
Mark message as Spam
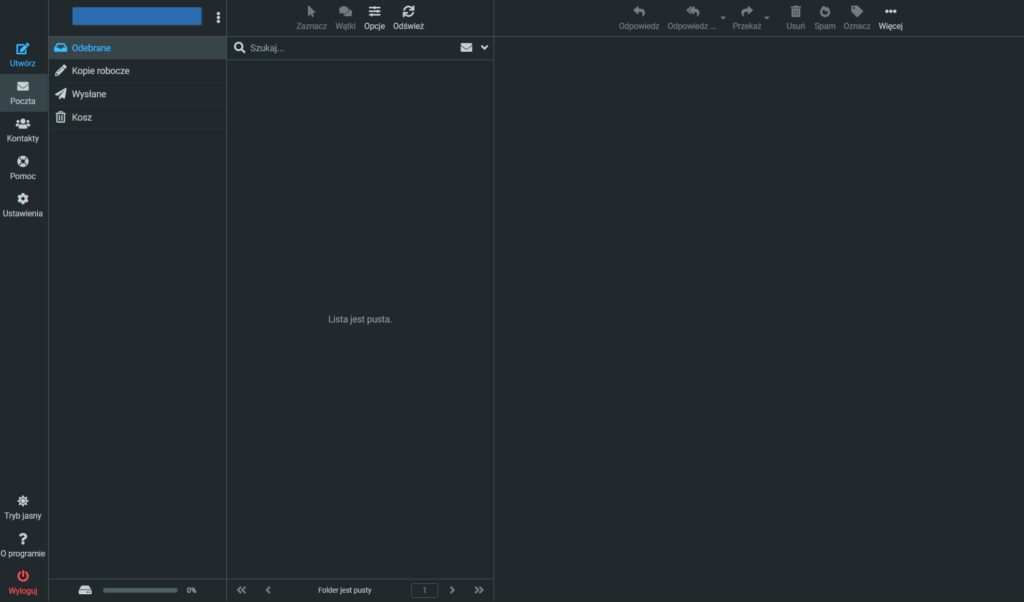(x=825, y=12)
